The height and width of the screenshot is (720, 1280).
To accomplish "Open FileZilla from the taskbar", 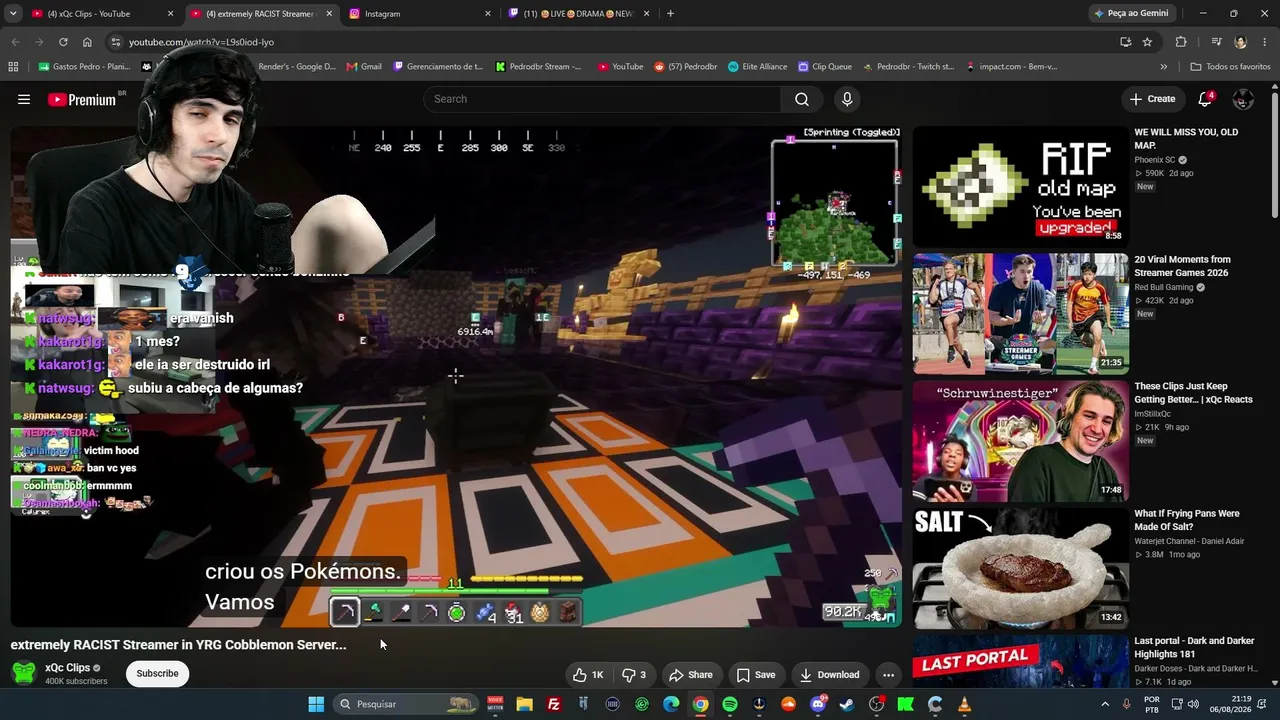I will pos(554,704).
